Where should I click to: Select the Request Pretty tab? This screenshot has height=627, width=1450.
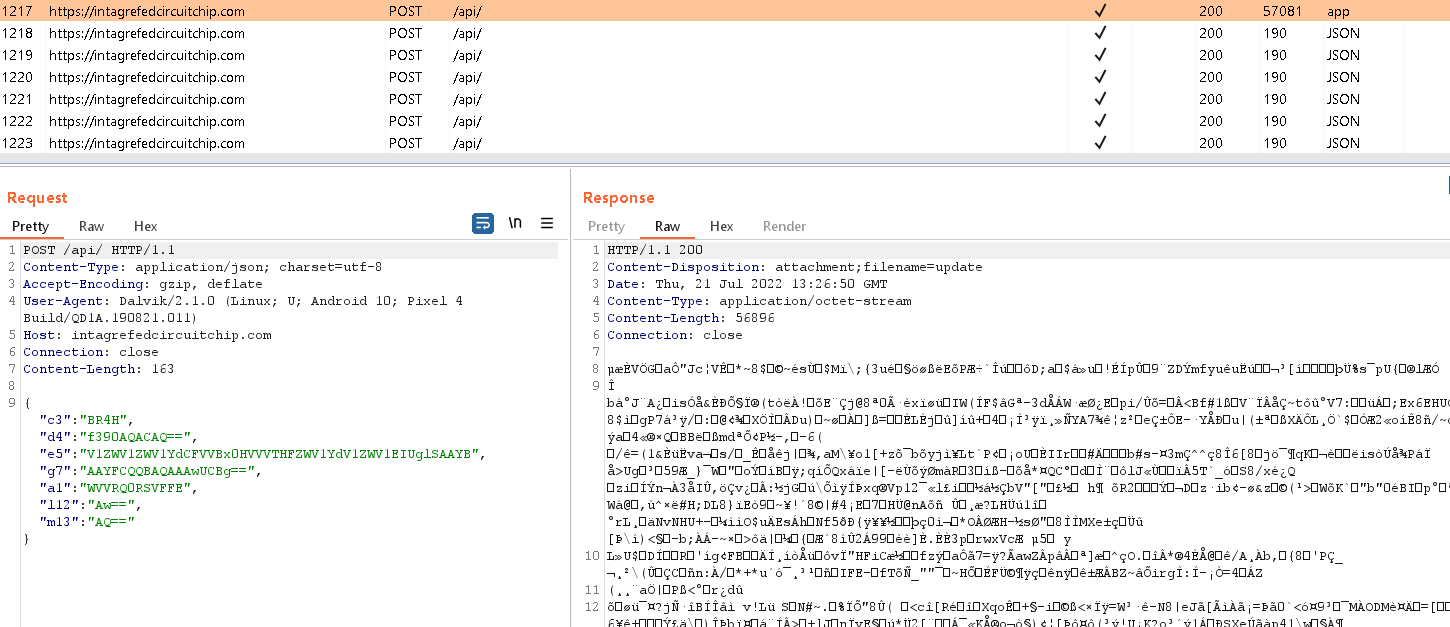coord(30,227)
